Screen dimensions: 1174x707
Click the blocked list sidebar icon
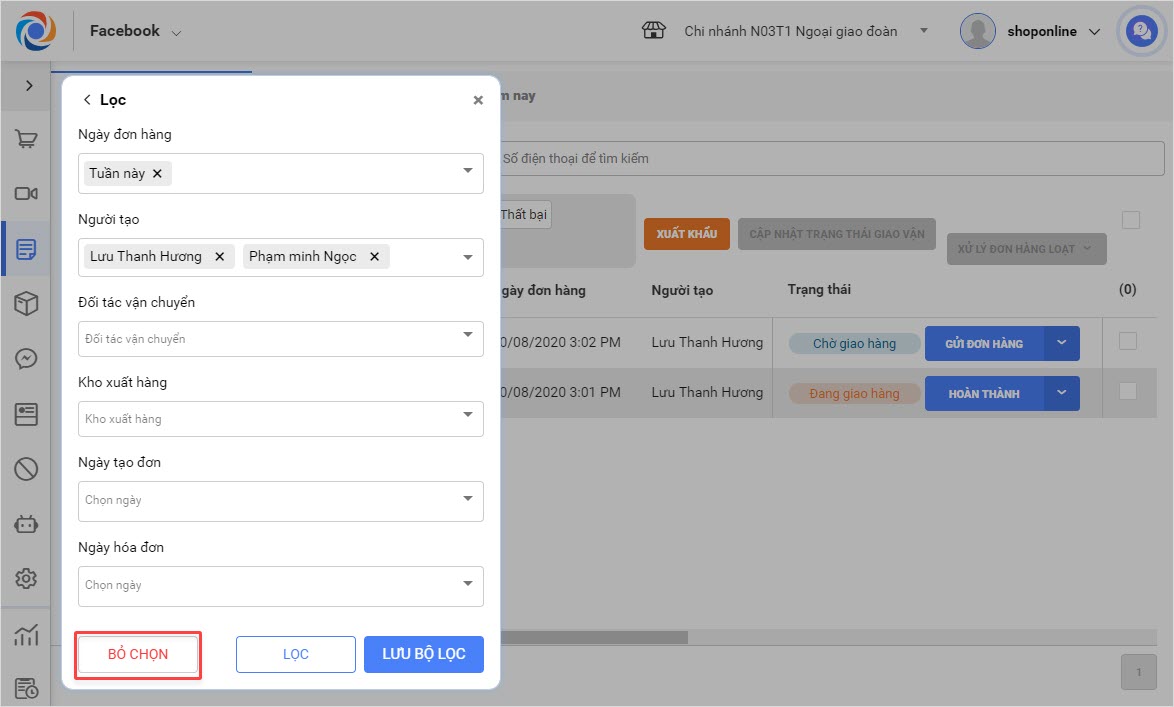(x=27, y=468)
